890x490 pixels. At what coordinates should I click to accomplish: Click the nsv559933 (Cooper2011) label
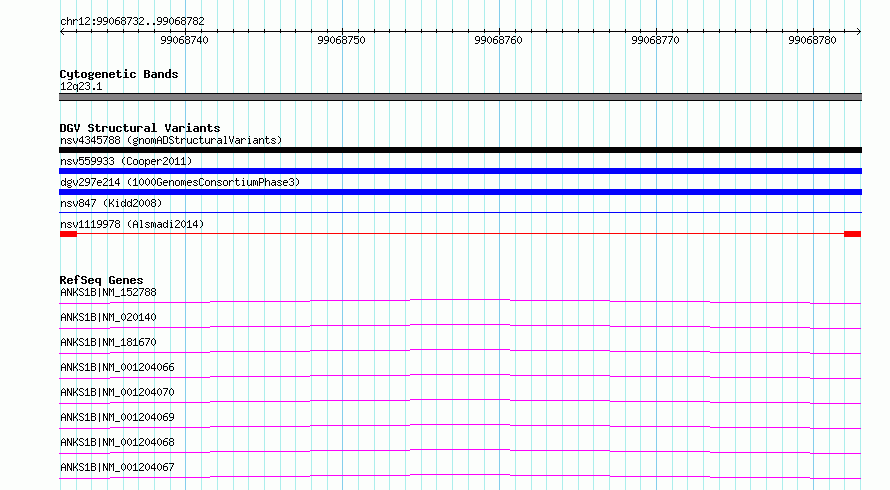pyautogui.click(x=126, y=161)
